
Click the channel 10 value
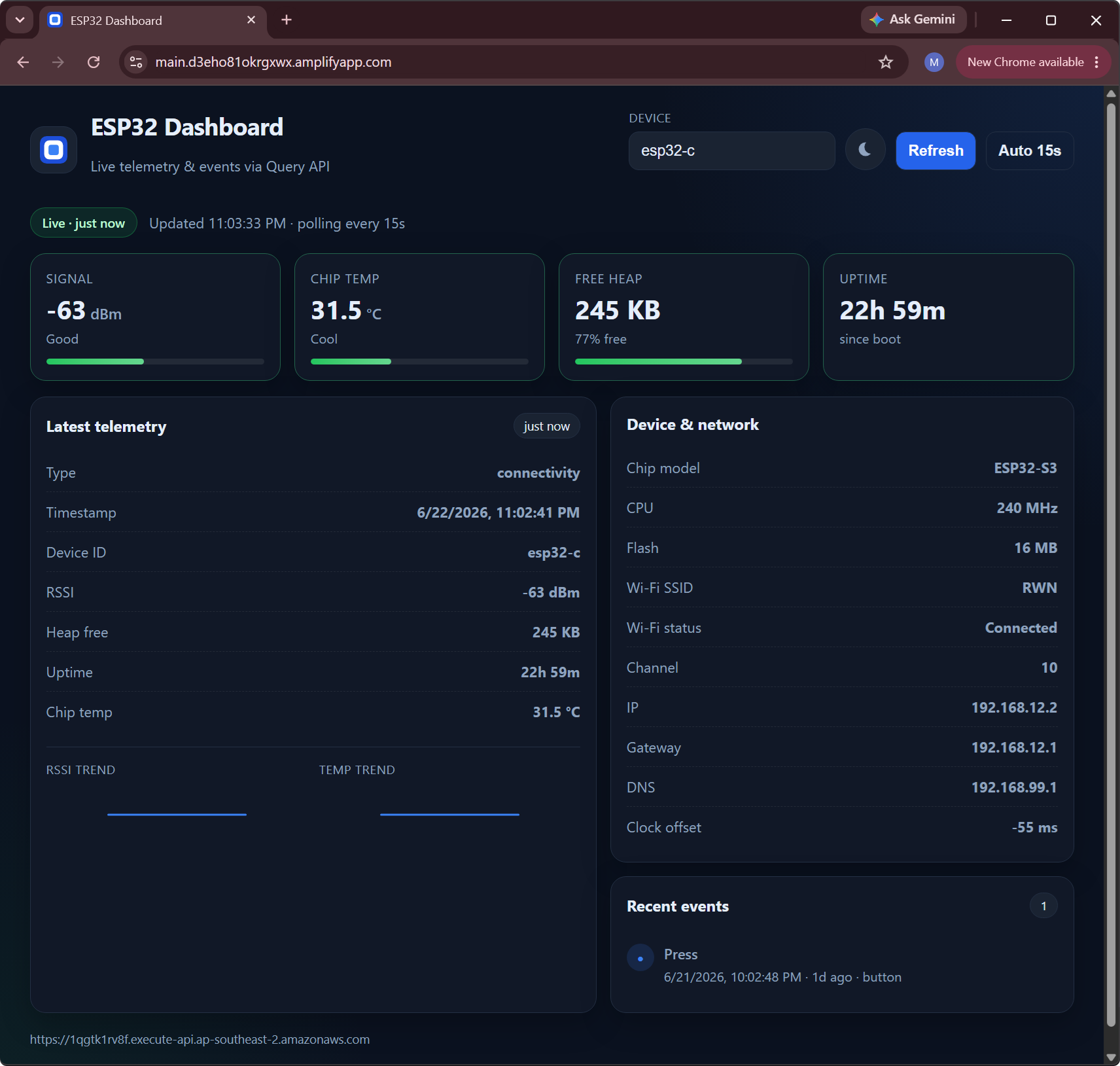click(1049, 668)
